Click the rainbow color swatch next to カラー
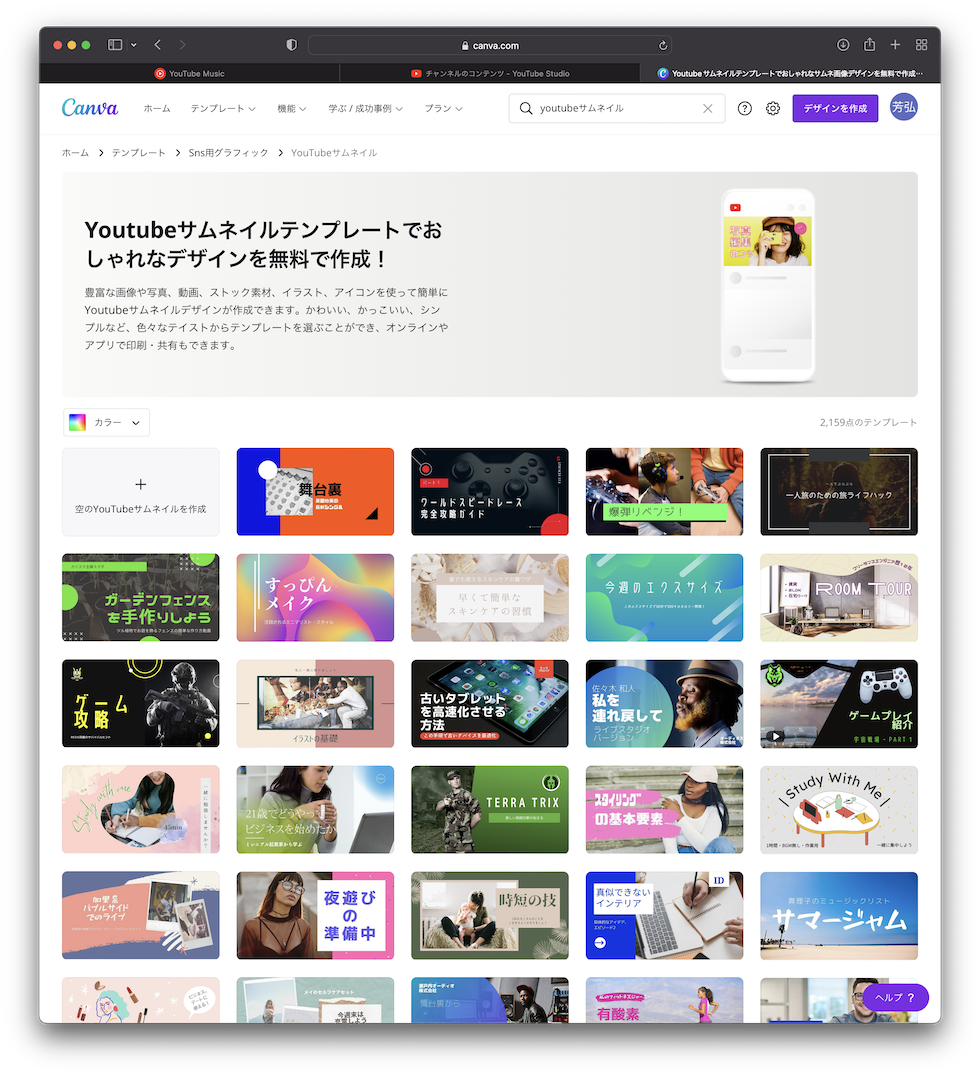 pos(78,422)
